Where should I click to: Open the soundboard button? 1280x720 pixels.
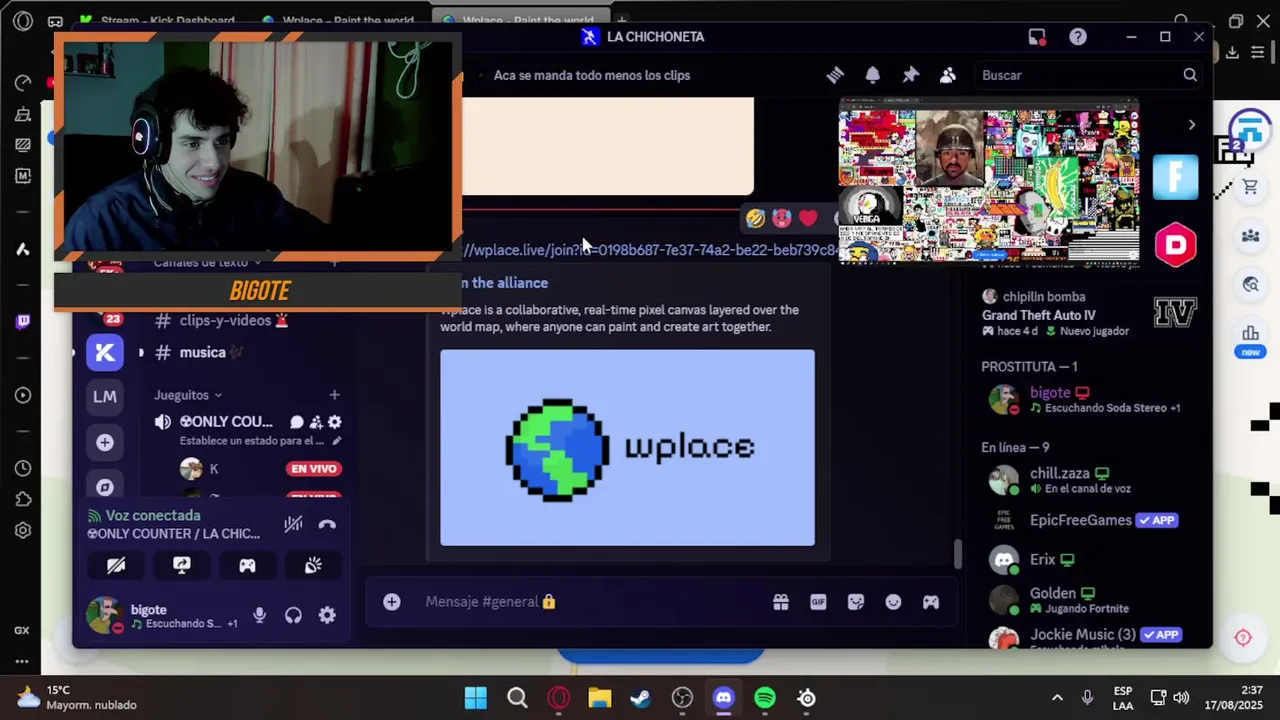pos(313,565)
